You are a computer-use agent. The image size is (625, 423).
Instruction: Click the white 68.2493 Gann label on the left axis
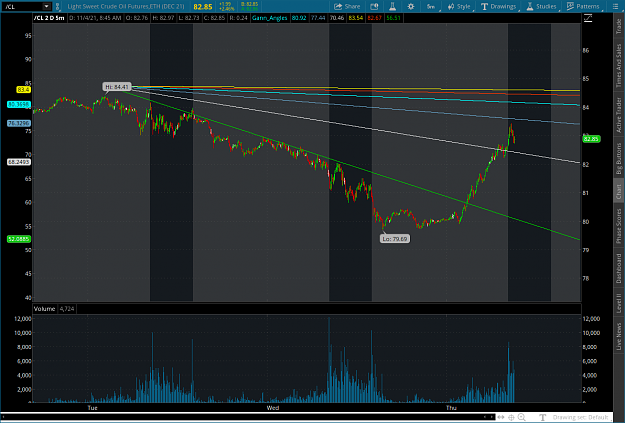pyautogui.click(x=19, y=162)
